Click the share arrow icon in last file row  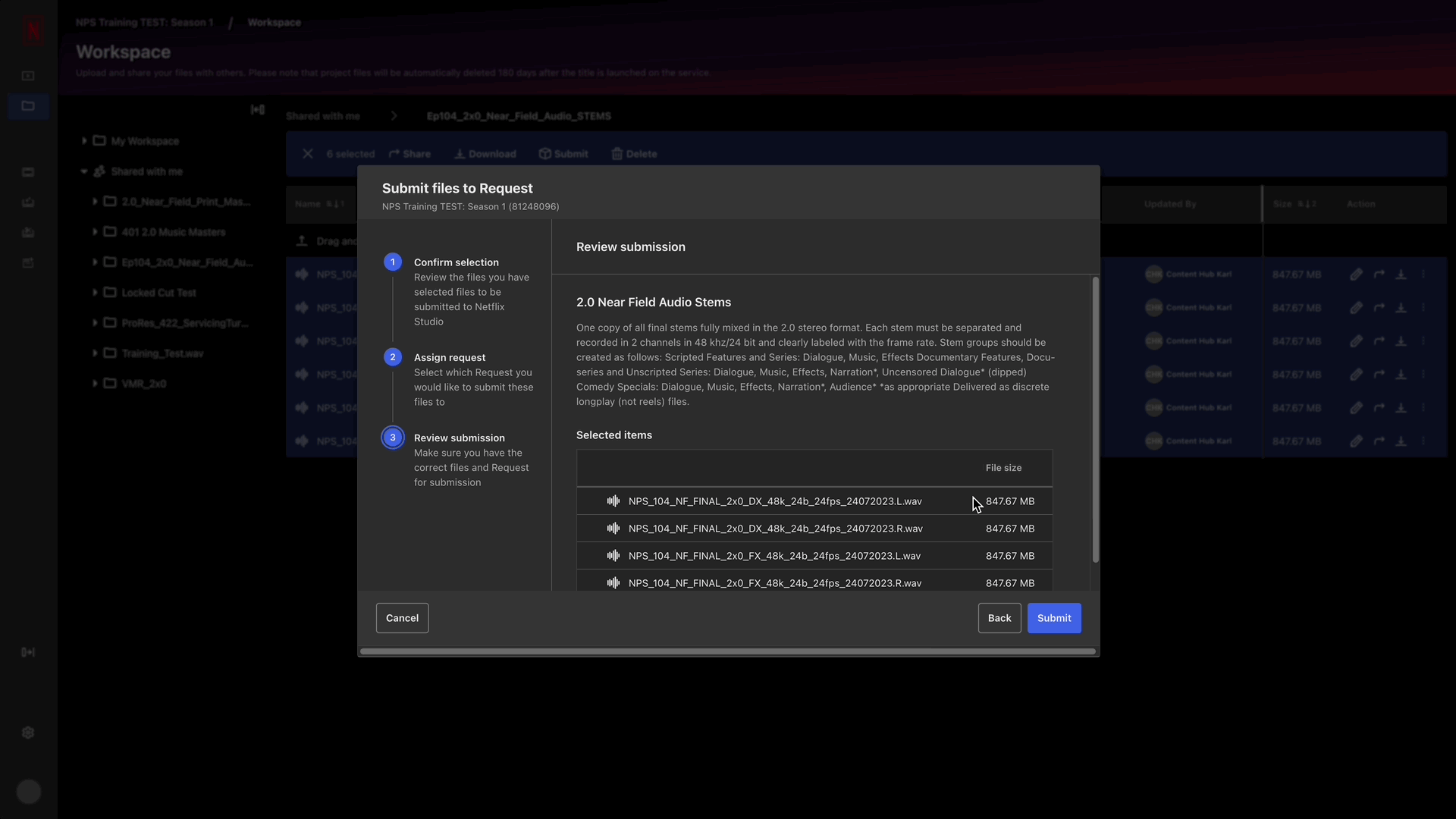pos(1379,441)
